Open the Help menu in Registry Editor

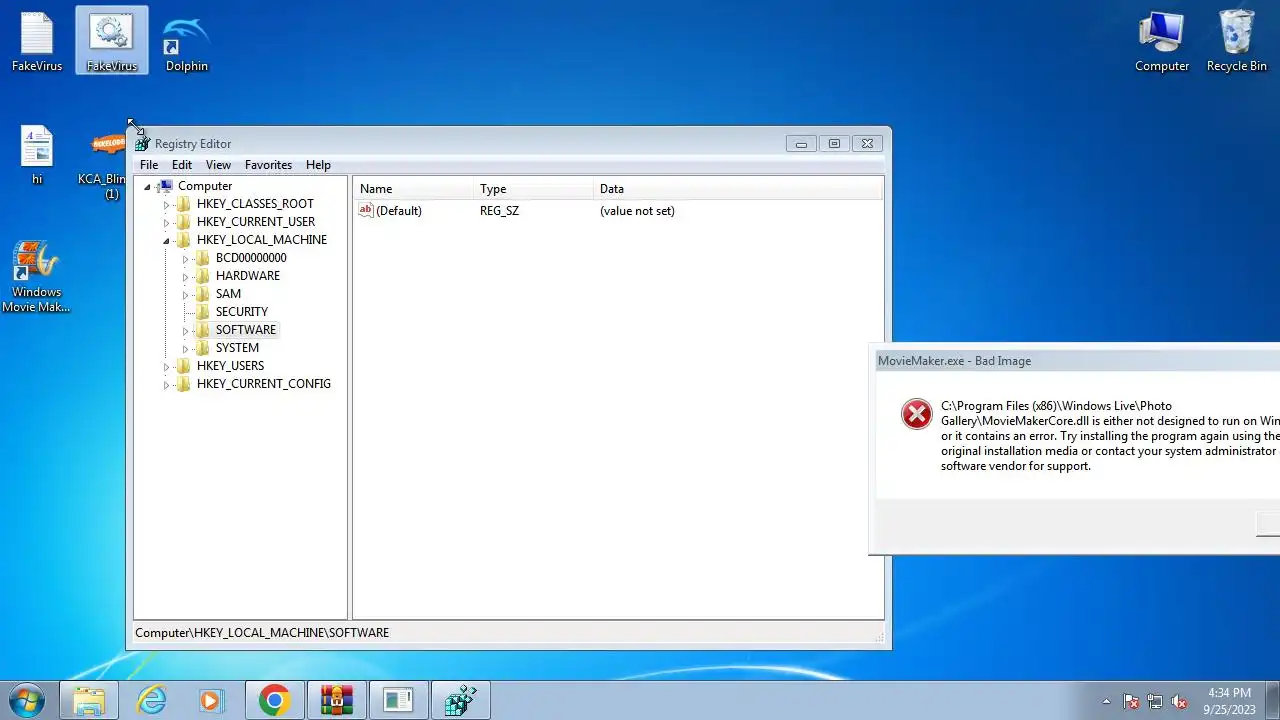[318, 165]
